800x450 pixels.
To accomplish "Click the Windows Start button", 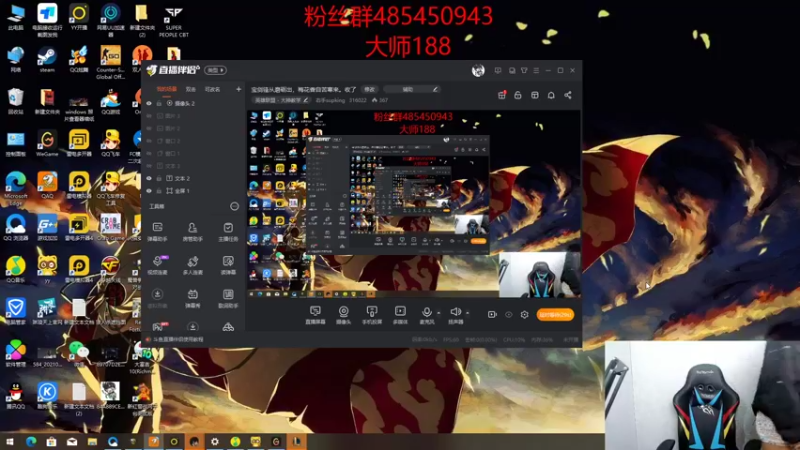I will [x=10, y=441].
